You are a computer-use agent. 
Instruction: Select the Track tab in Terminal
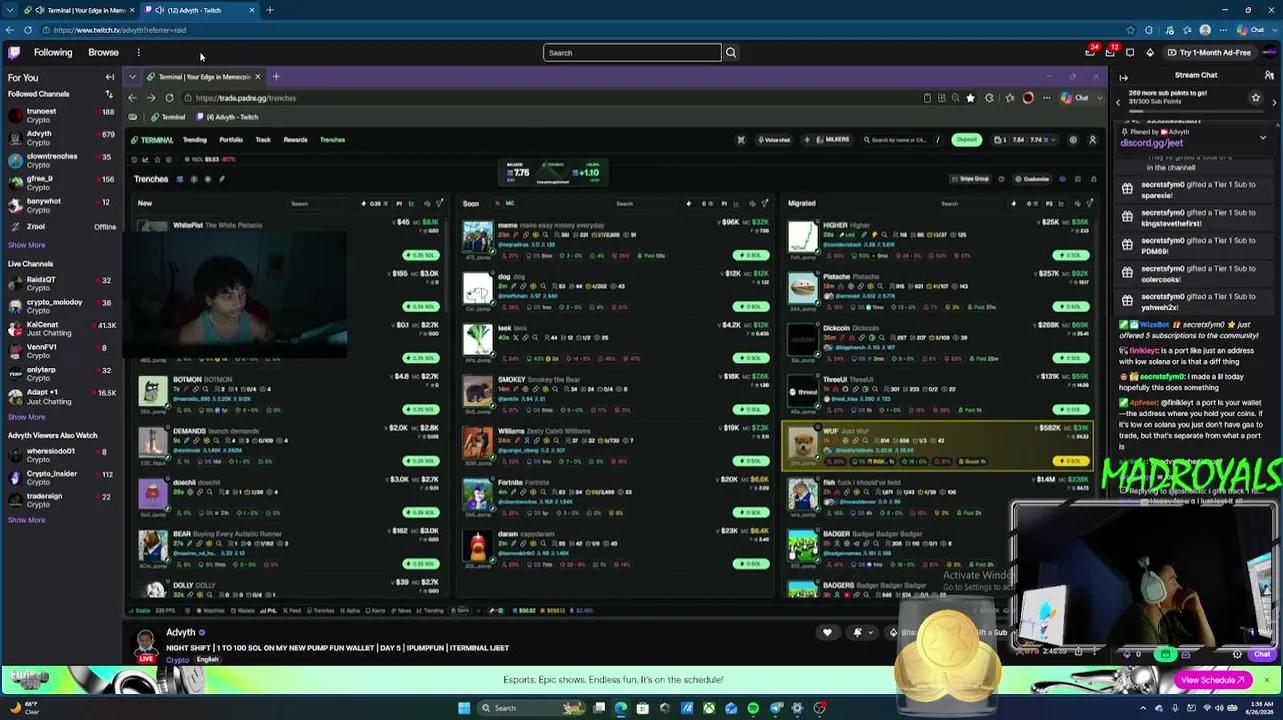[263, 140]
